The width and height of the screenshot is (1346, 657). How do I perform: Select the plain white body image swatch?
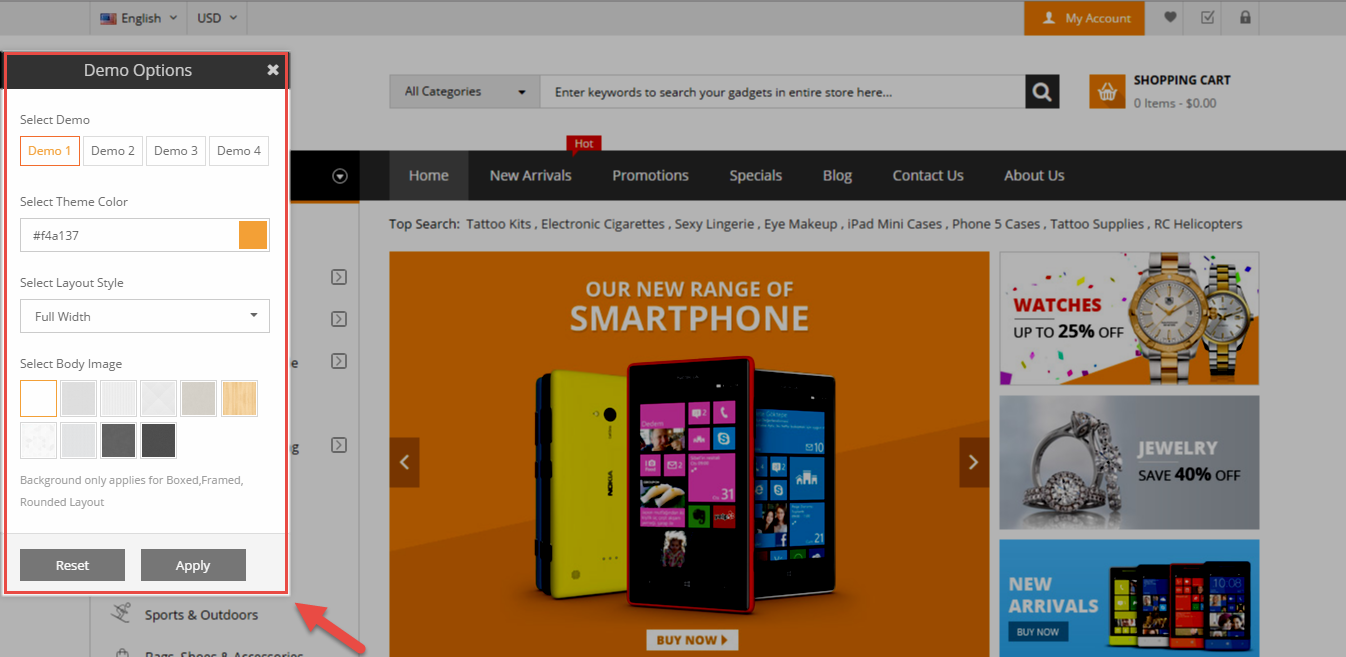pos(38,398)
